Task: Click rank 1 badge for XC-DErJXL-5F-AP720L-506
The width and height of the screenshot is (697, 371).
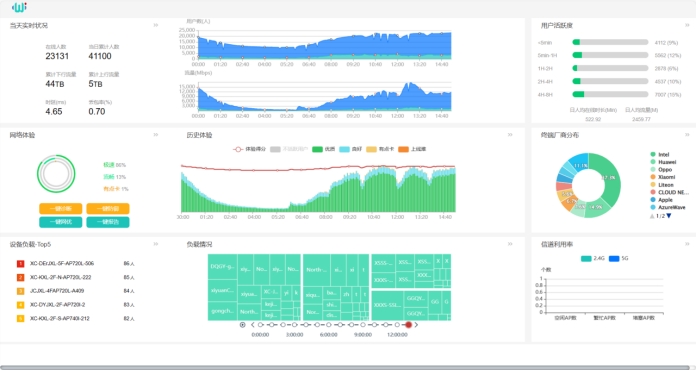Action: [x=20, y=263]
